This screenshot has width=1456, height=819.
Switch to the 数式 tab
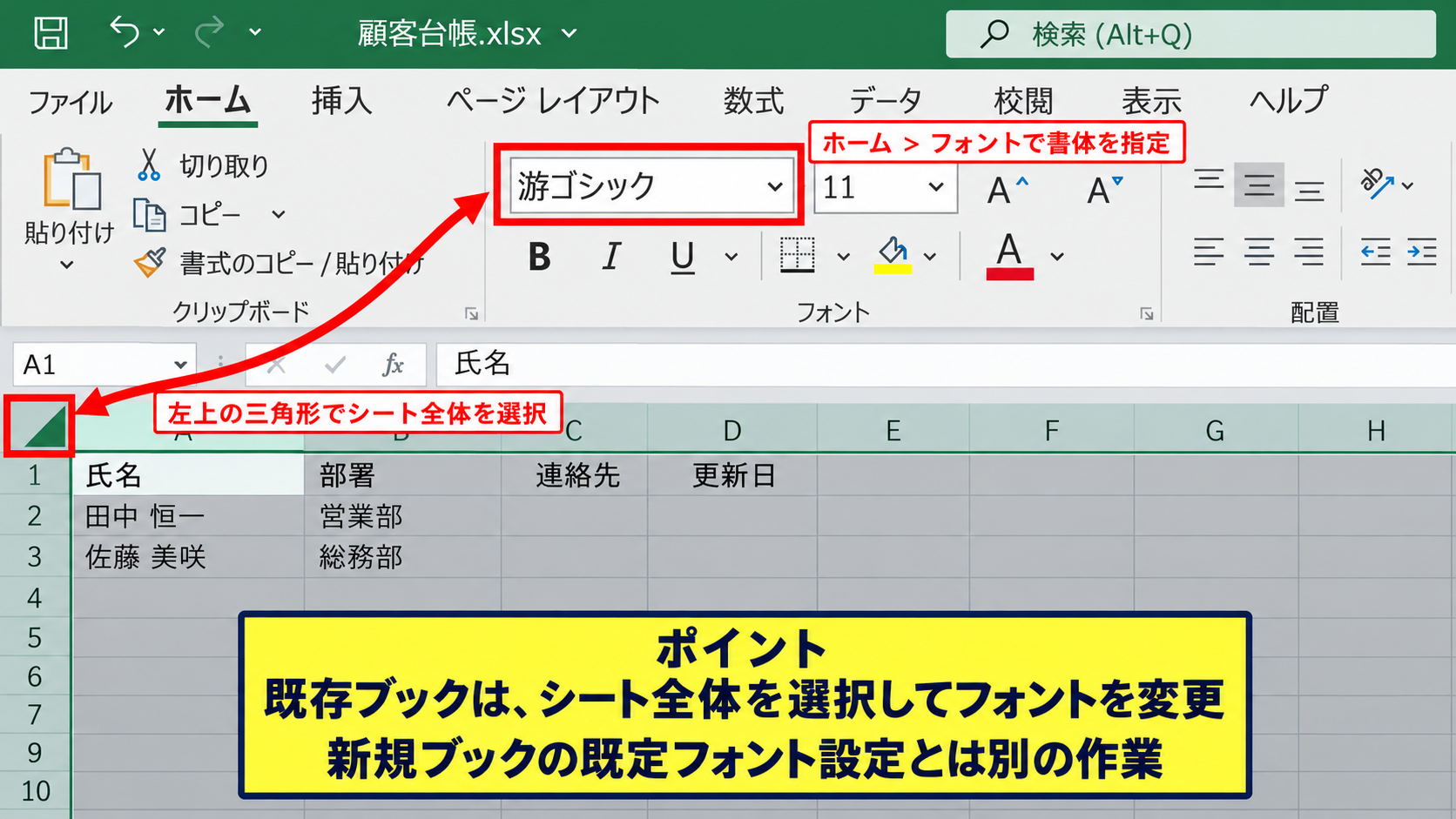[x=754, y=101]
